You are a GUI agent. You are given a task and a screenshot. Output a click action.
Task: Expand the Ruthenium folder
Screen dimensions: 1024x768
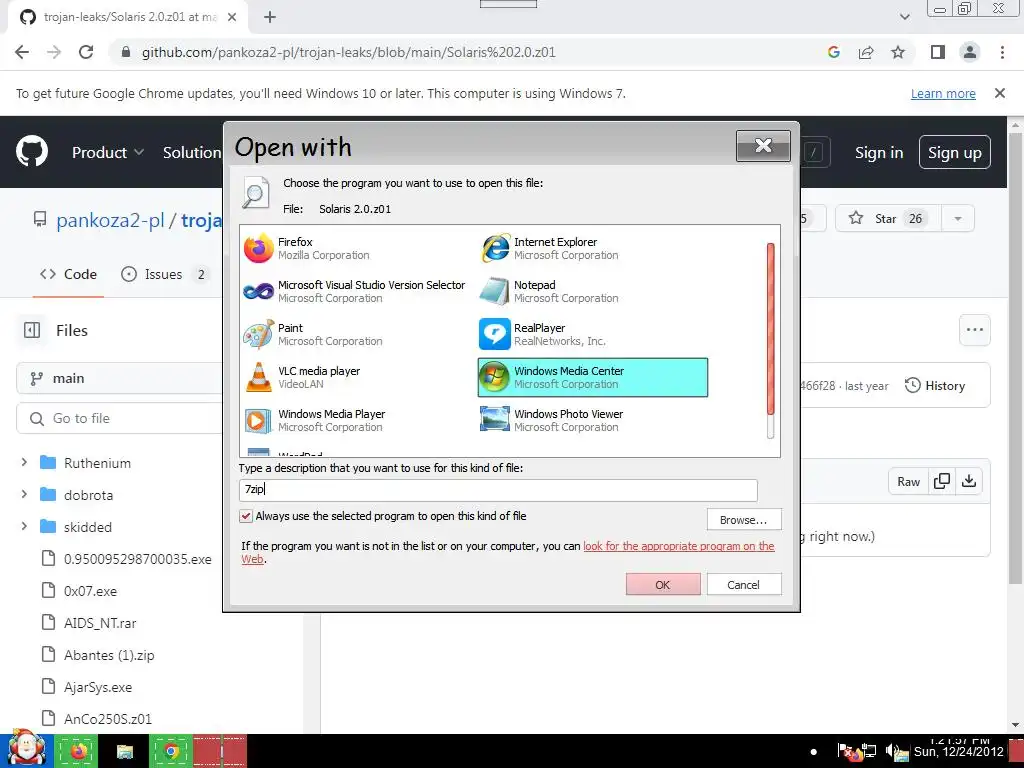tap(24, 462)
